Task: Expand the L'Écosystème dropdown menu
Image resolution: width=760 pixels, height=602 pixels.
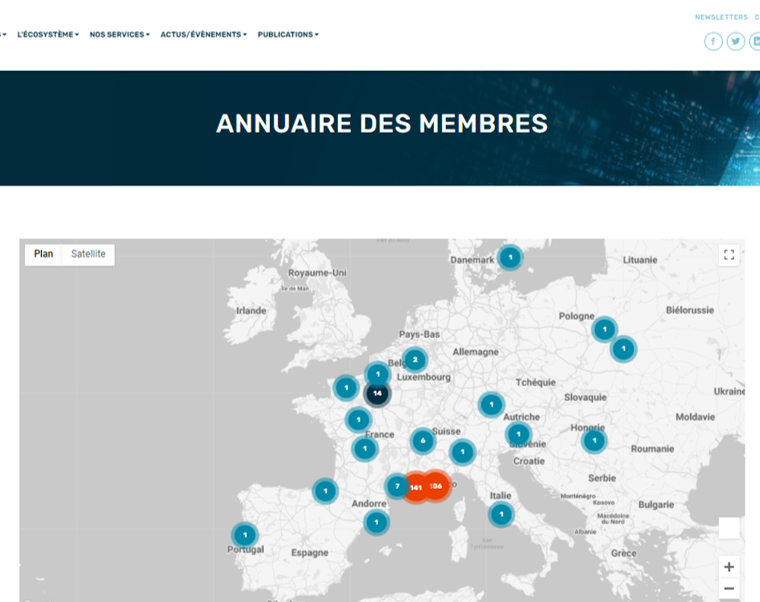Action: click(48, 34)
